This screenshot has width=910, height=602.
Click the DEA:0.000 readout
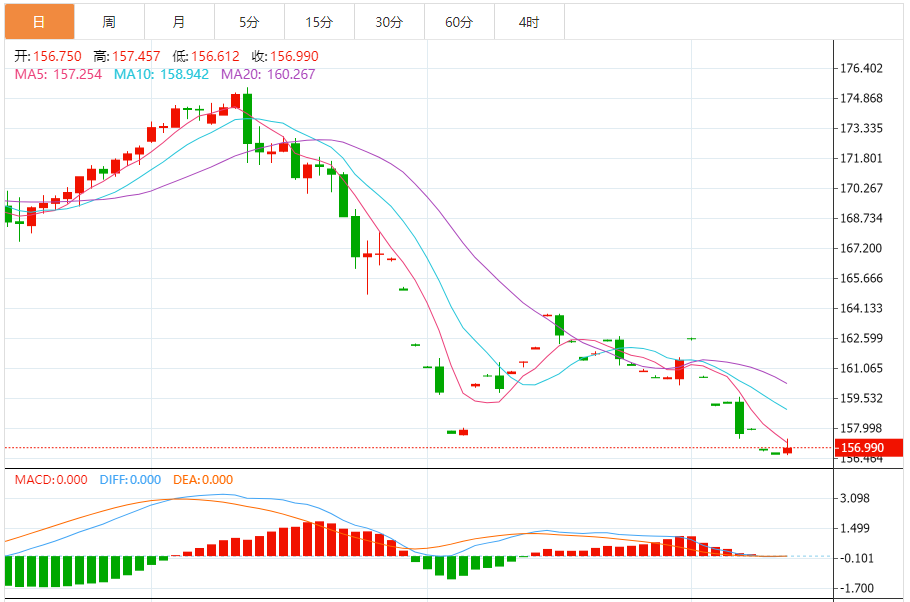(x=203, y=480)
